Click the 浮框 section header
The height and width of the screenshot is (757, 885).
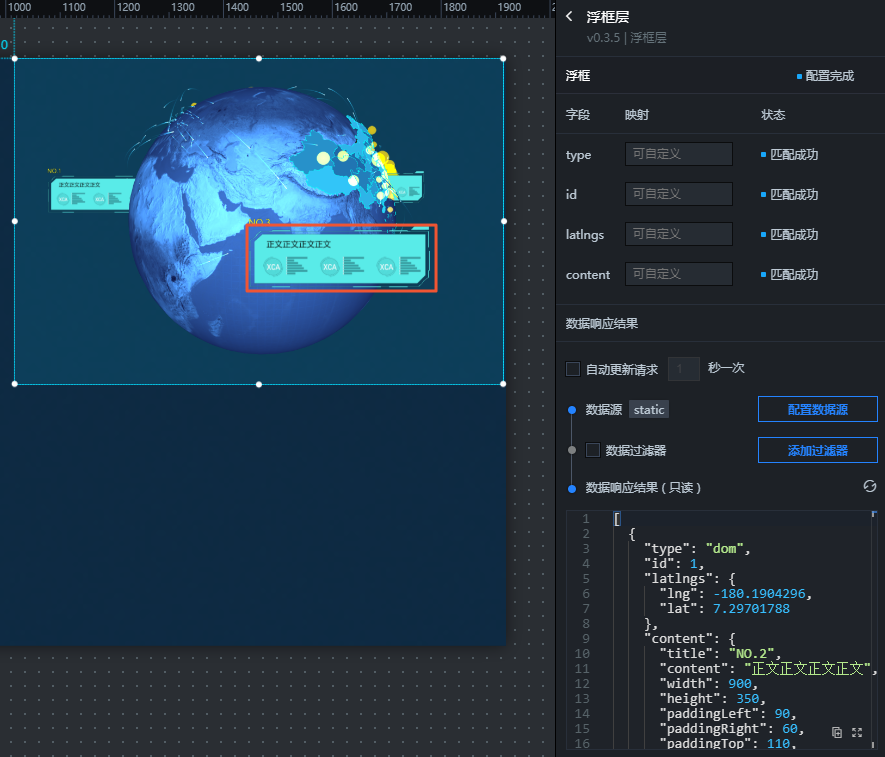coord(578,76)
